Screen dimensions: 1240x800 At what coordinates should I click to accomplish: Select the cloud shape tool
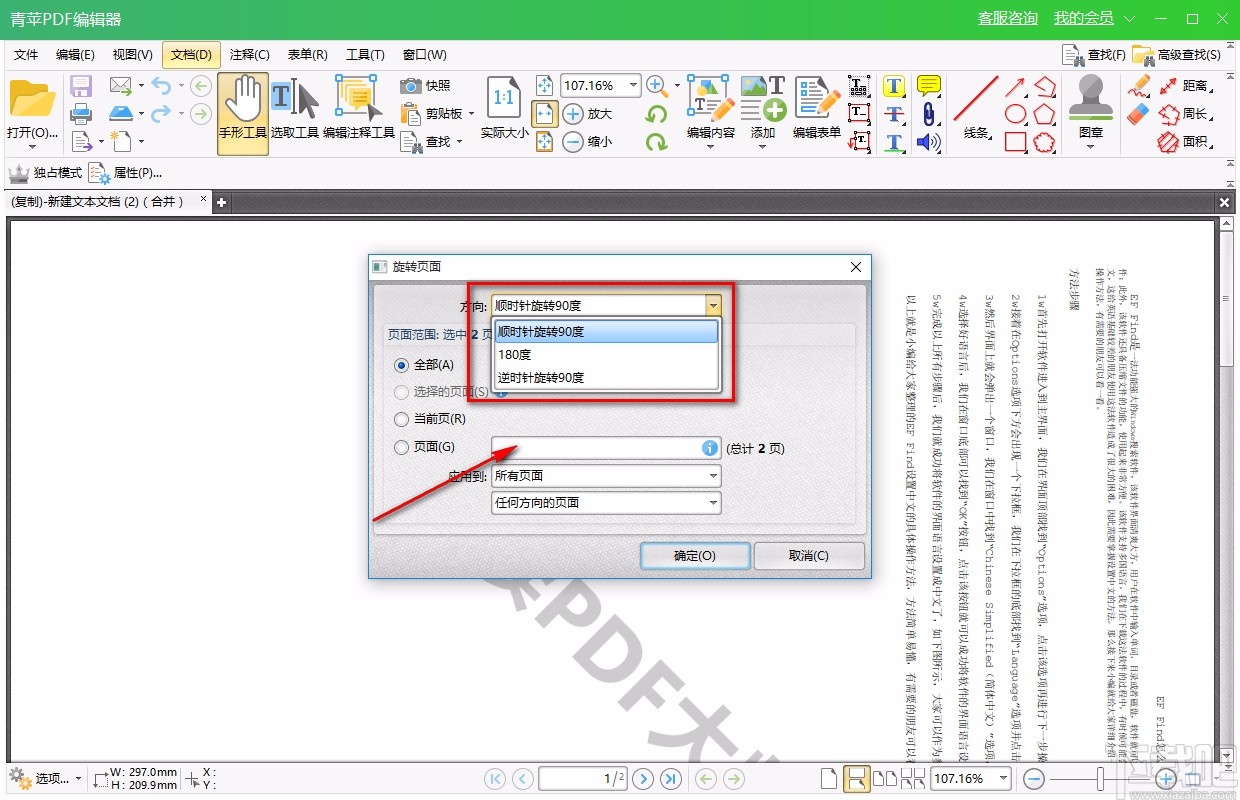(1045, 142)
